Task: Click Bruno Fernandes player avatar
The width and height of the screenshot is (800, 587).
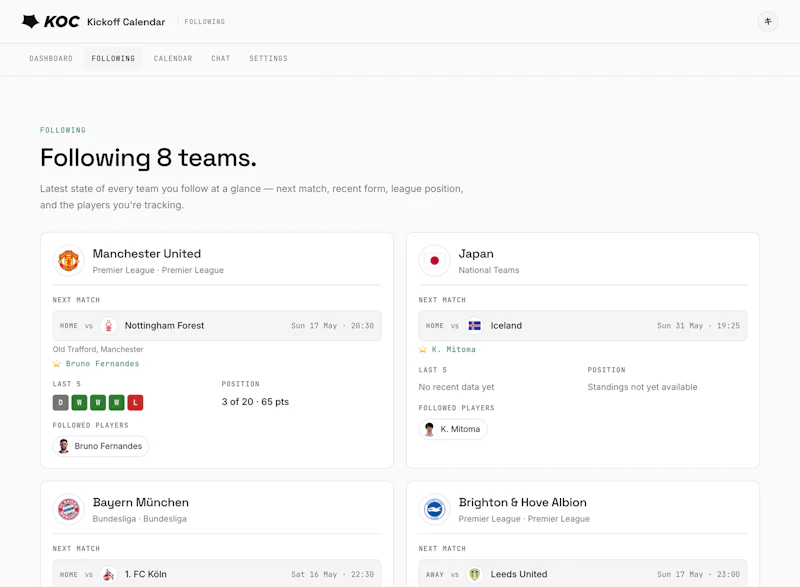Action: (64, 446)
